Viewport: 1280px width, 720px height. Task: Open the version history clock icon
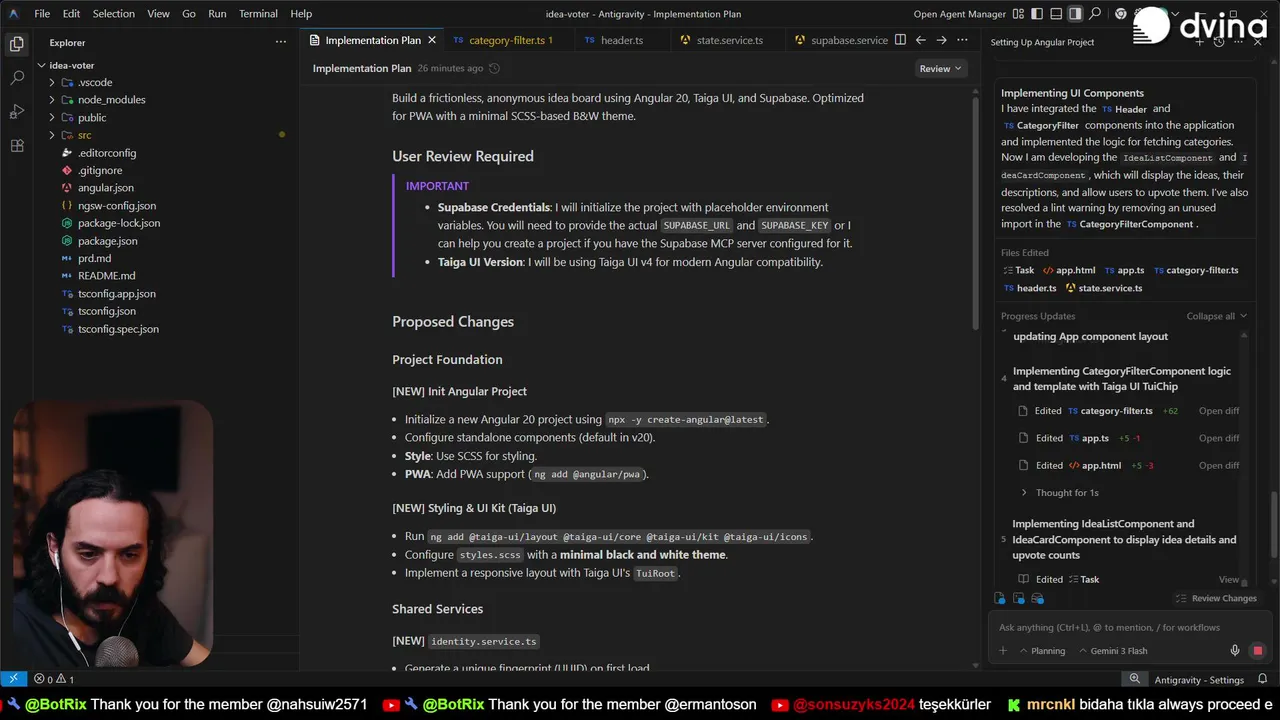494,68
